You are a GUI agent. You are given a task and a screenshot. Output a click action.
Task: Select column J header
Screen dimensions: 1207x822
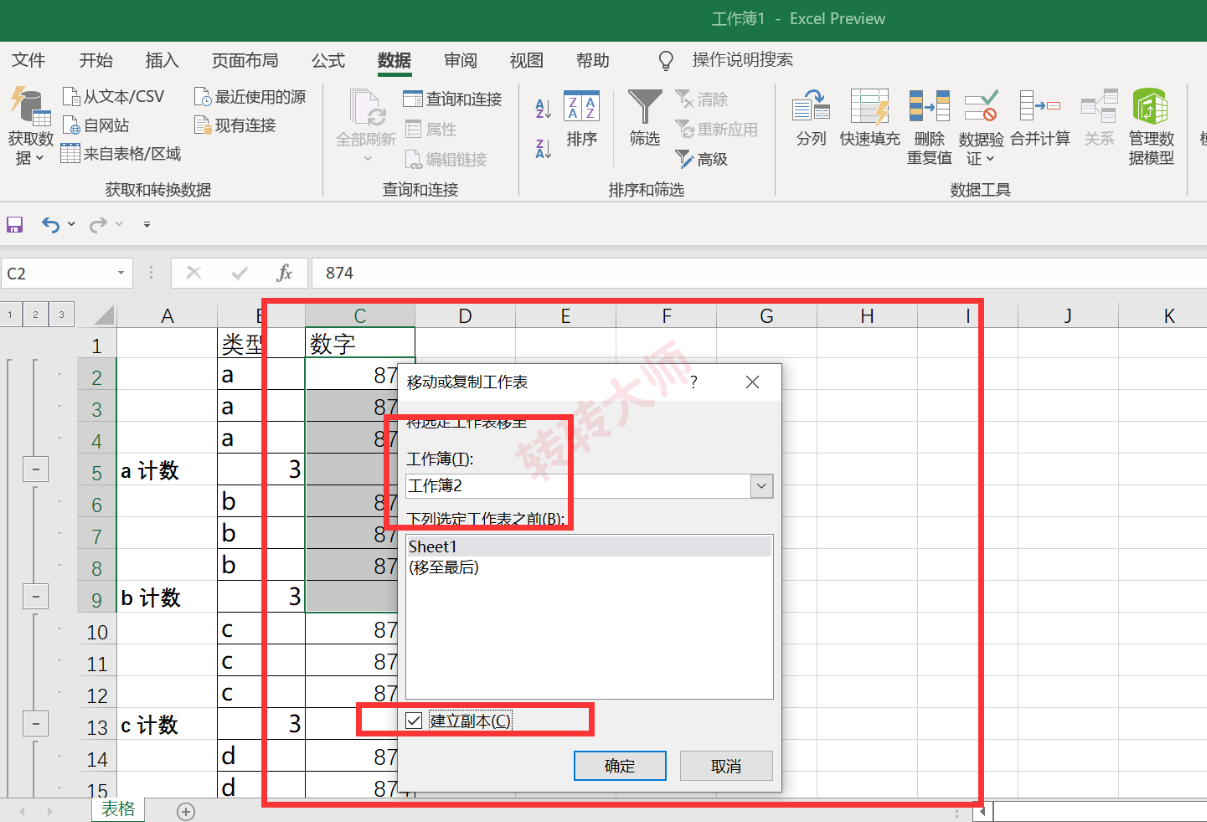point(1068,316)
